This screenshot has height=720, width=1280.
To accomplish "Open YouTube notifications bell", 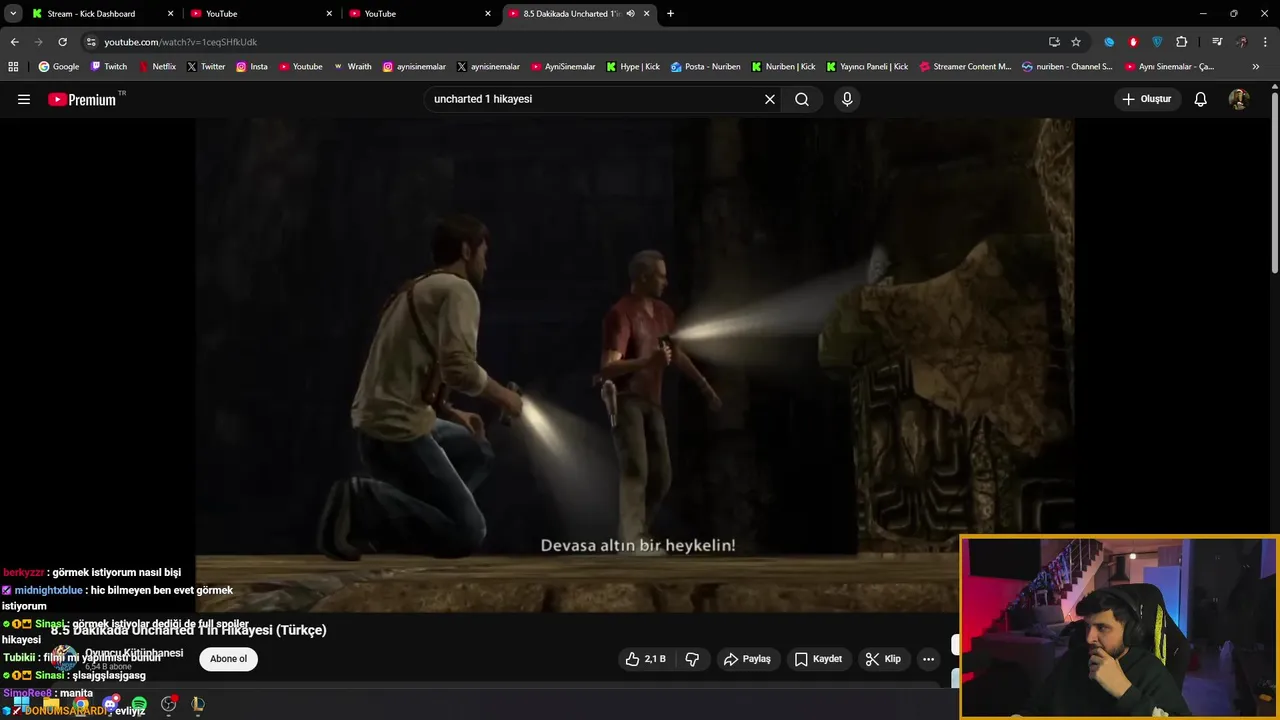I will click(x=1201, y=99).
